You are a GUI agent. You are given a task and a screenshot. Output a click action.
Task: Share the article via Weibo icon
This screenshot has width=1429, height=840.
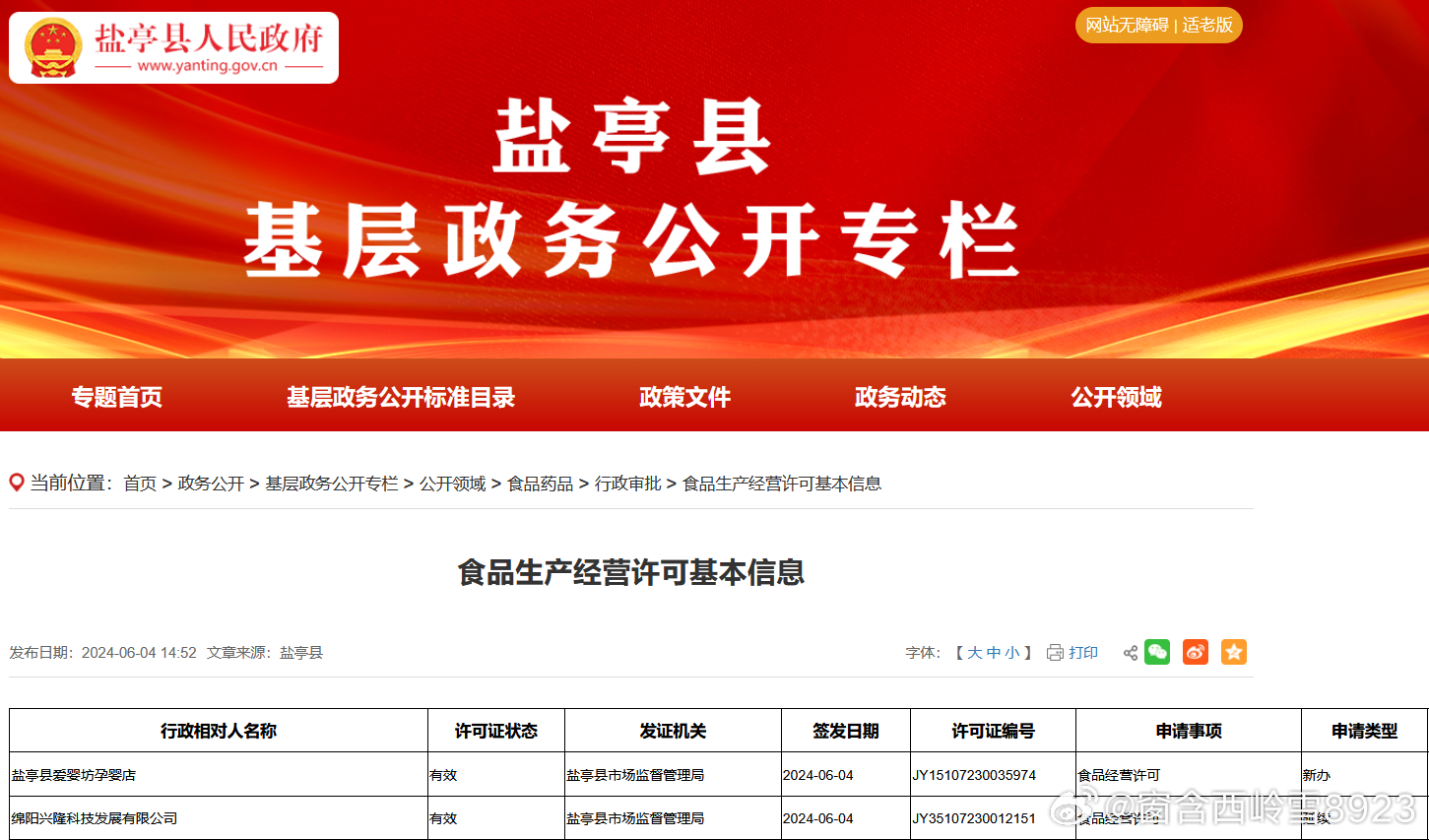pyautogui.click(x=1196, y=652)
